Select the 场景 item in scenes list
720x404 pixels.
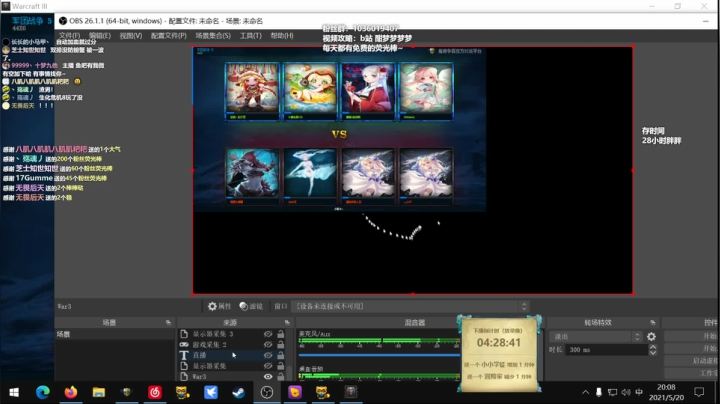[x=115, y=334]
